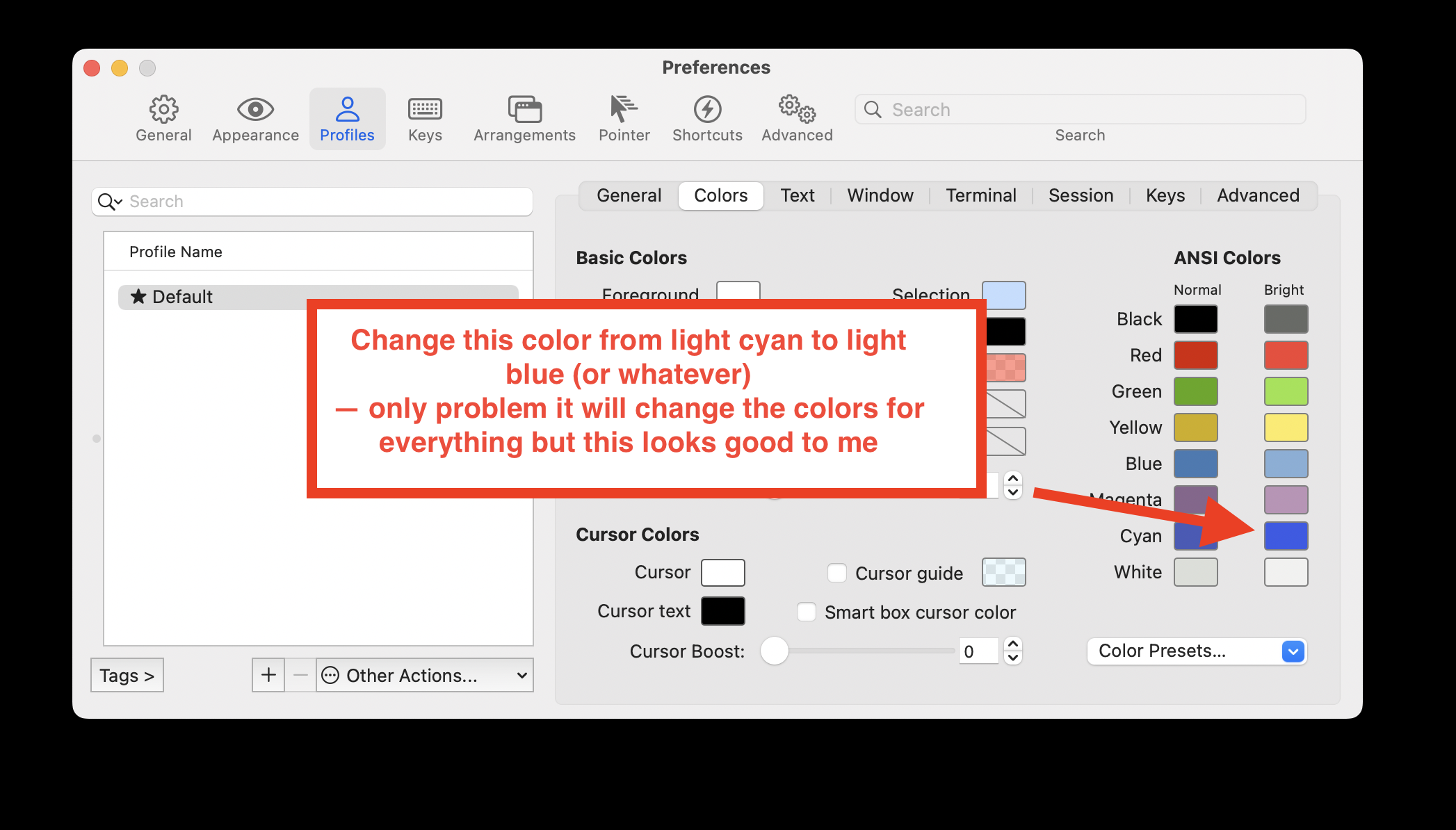The image size is (1456, 830).
Task: Click the profile search field
Action: pyautogui.click(x=320, y=202)
